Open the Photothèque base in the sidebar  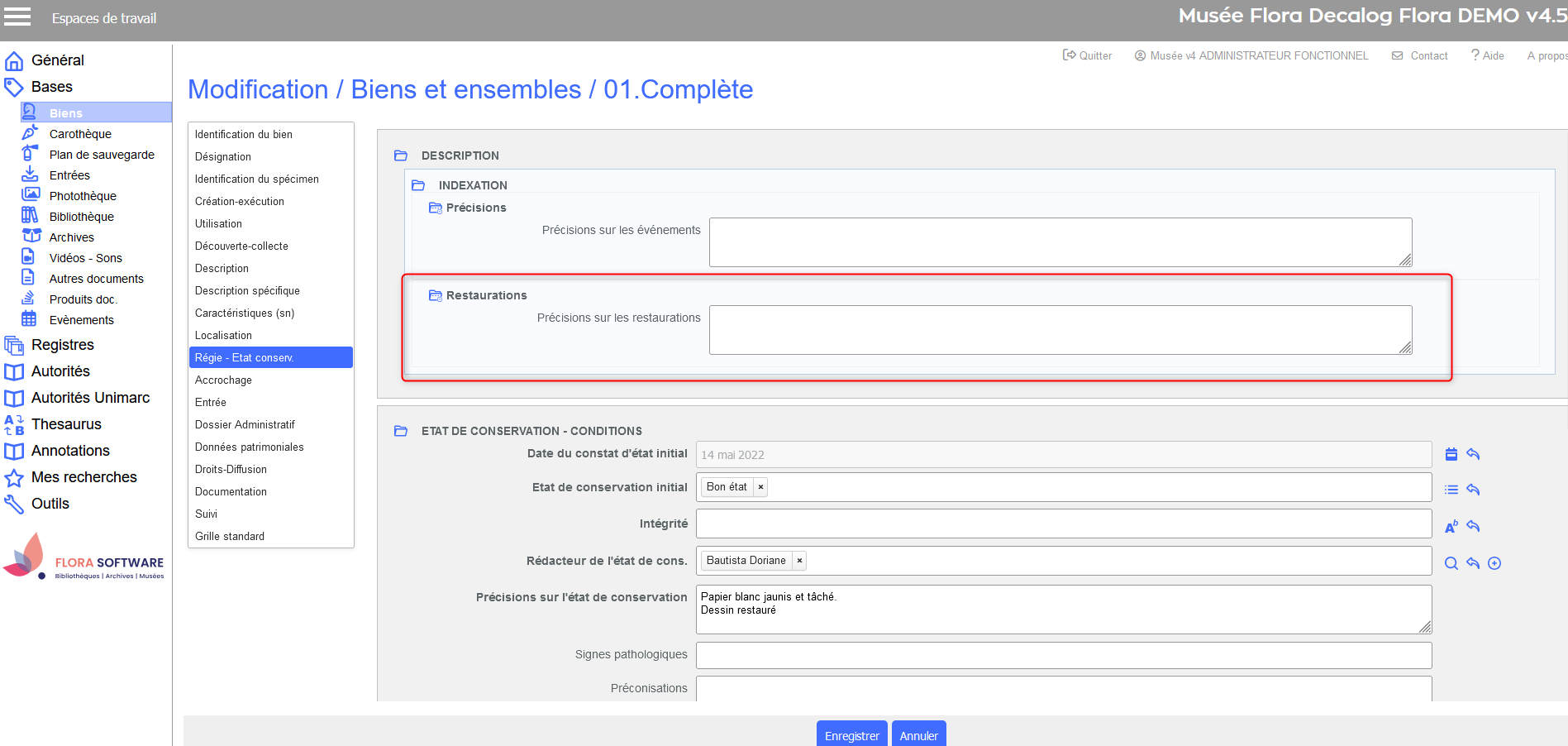coord(83,196)
